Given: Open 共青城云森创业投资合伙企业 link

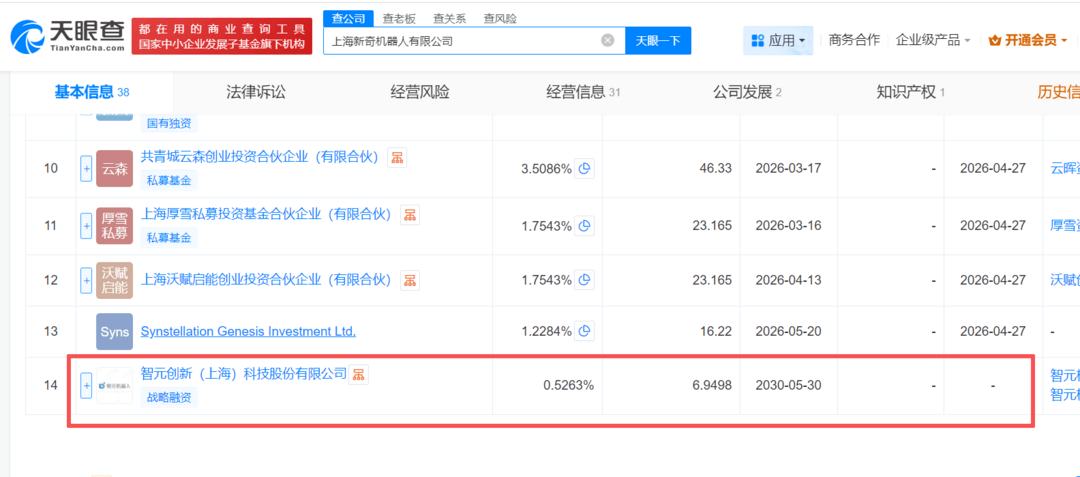Looking at the screenshot, I should (x=260, y=157).
